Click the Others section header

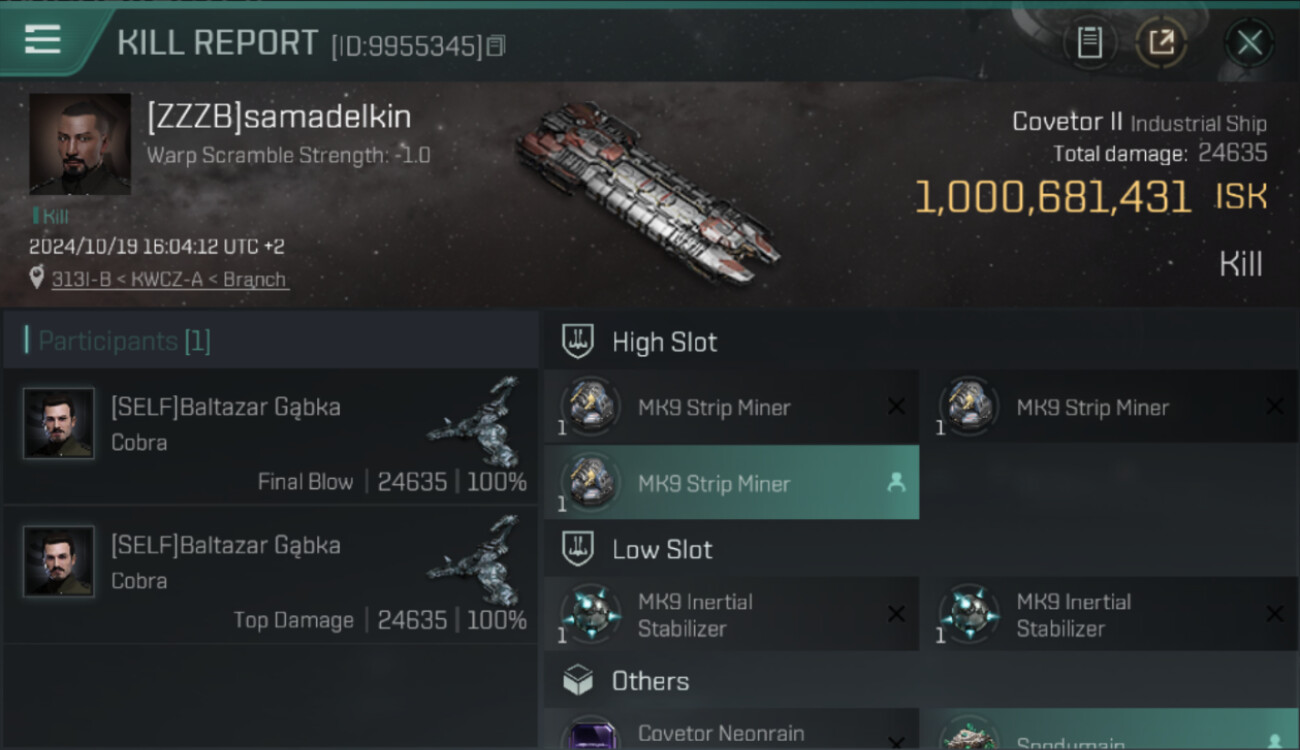pos(650,681)
